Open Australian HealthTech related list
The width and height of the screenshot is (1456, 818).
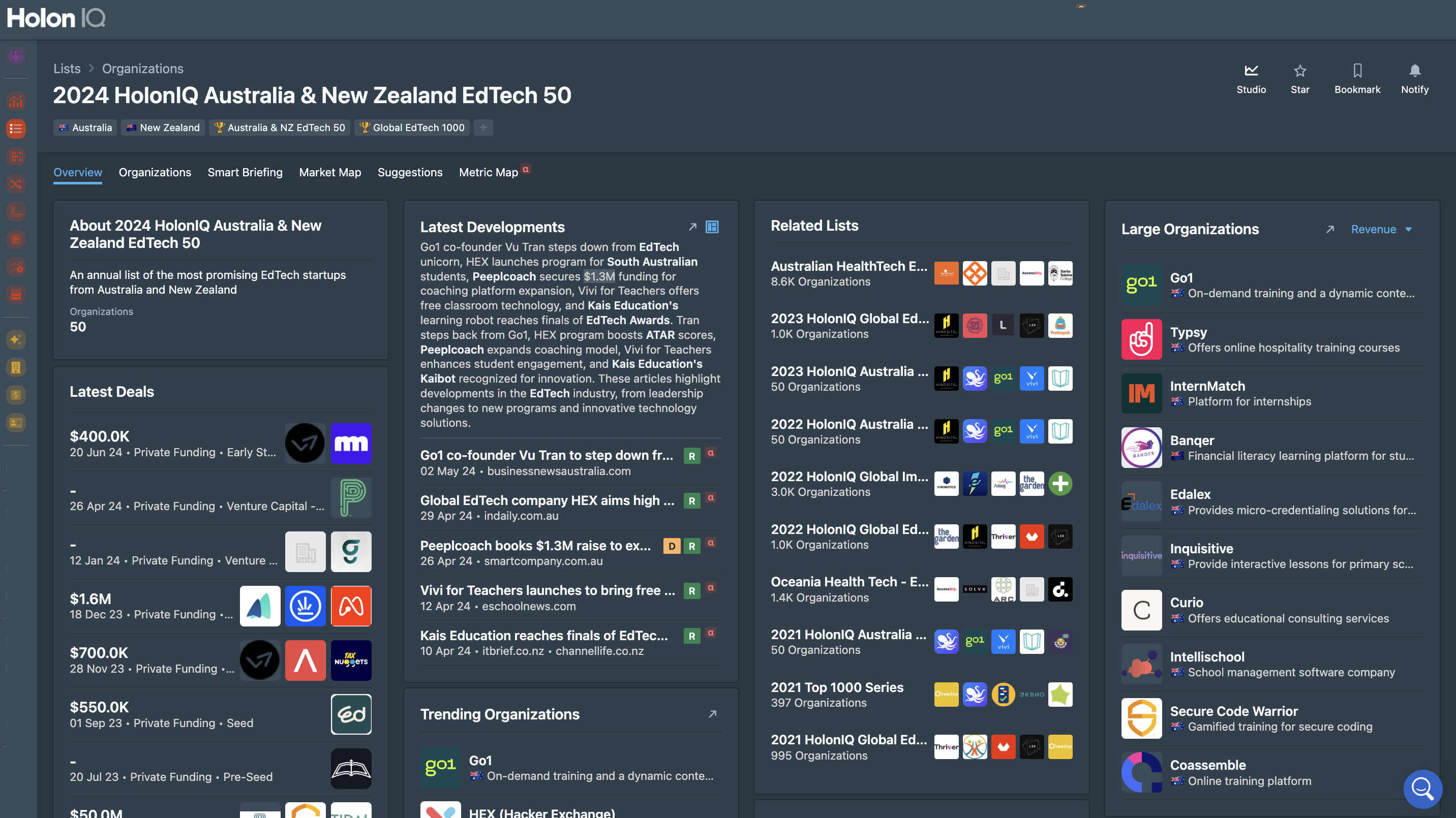[921, 273]
